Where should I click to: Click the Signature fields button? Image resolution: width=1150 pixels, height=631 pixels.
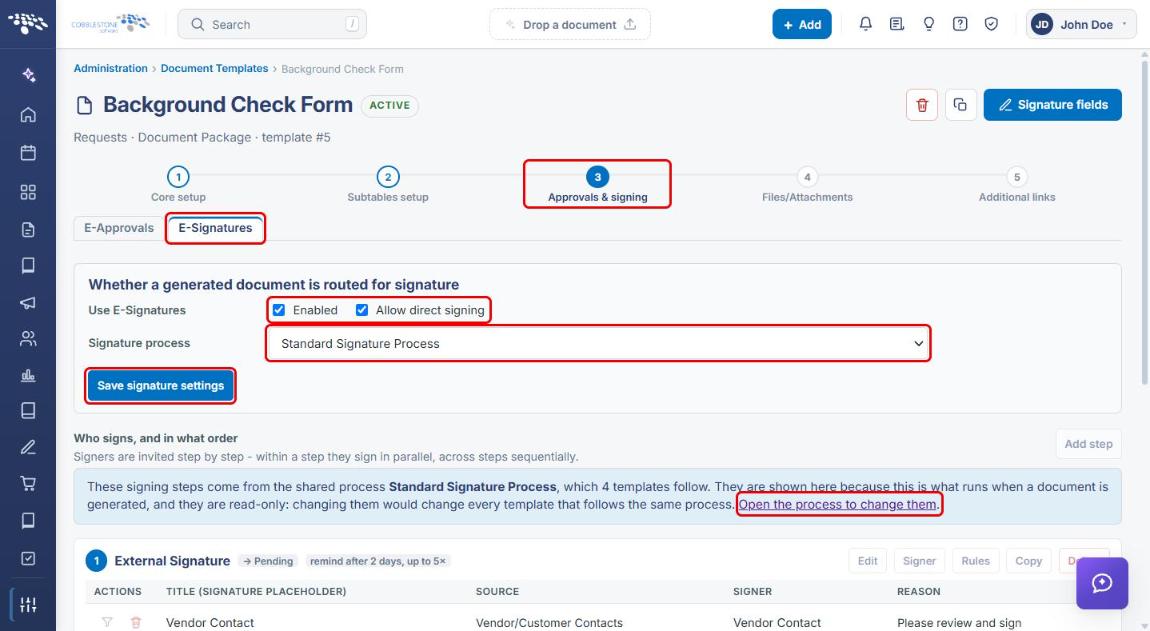[1052, 105]
